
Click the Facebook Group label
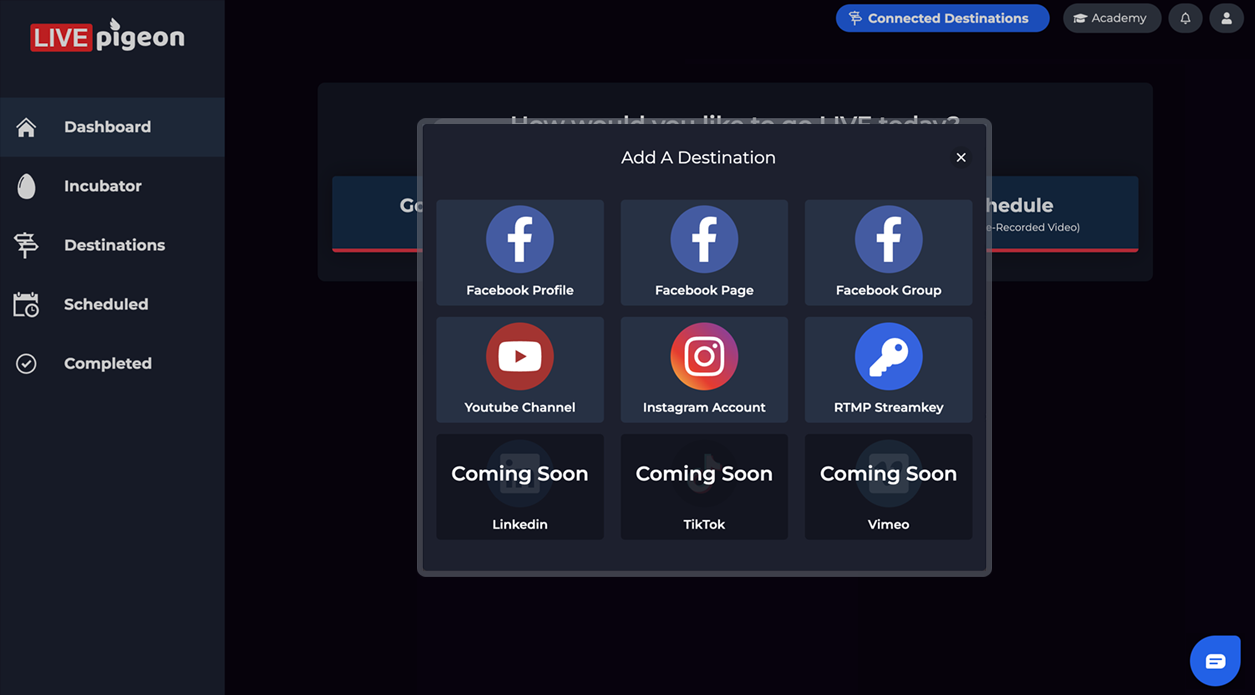coord(888,290)
